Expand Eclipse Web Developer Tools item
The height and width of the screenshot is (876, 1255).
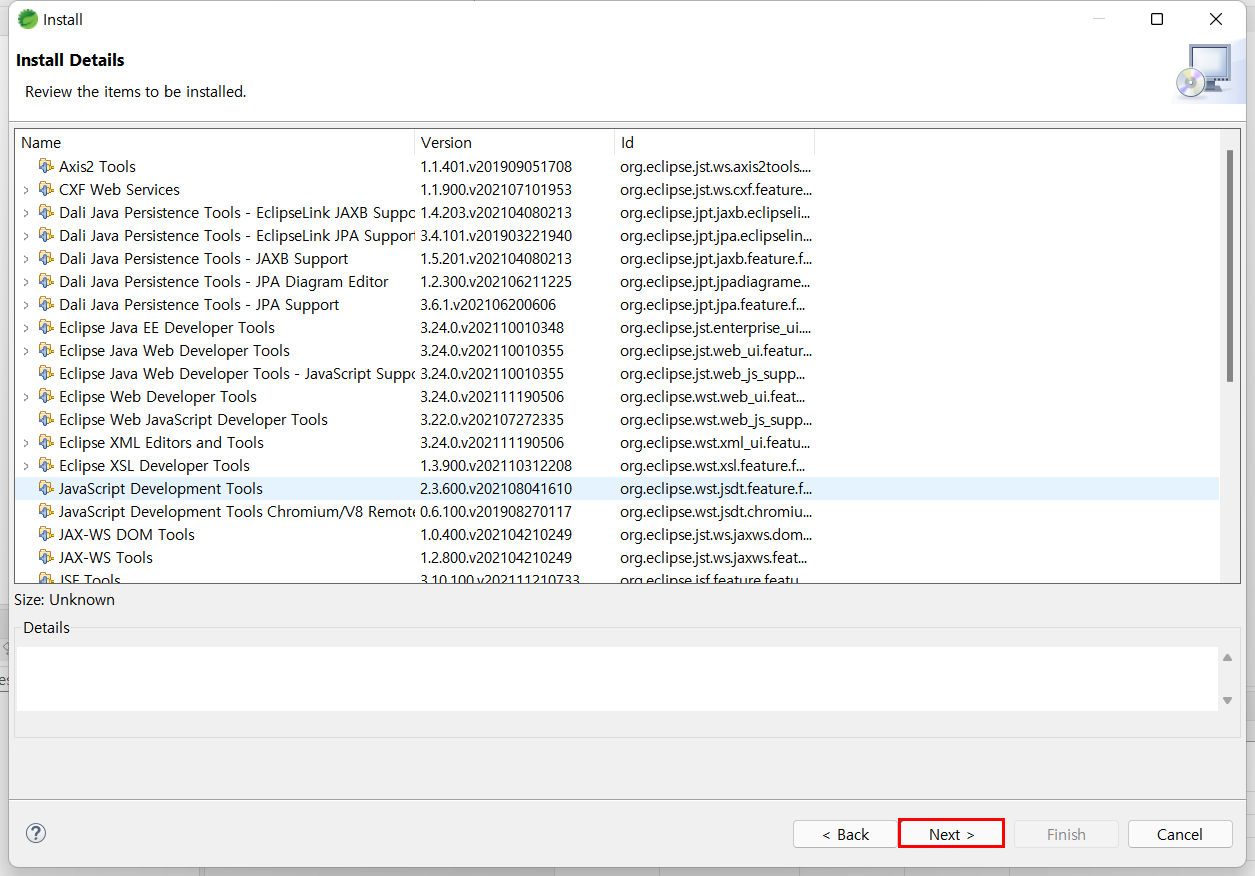point(25,396)
